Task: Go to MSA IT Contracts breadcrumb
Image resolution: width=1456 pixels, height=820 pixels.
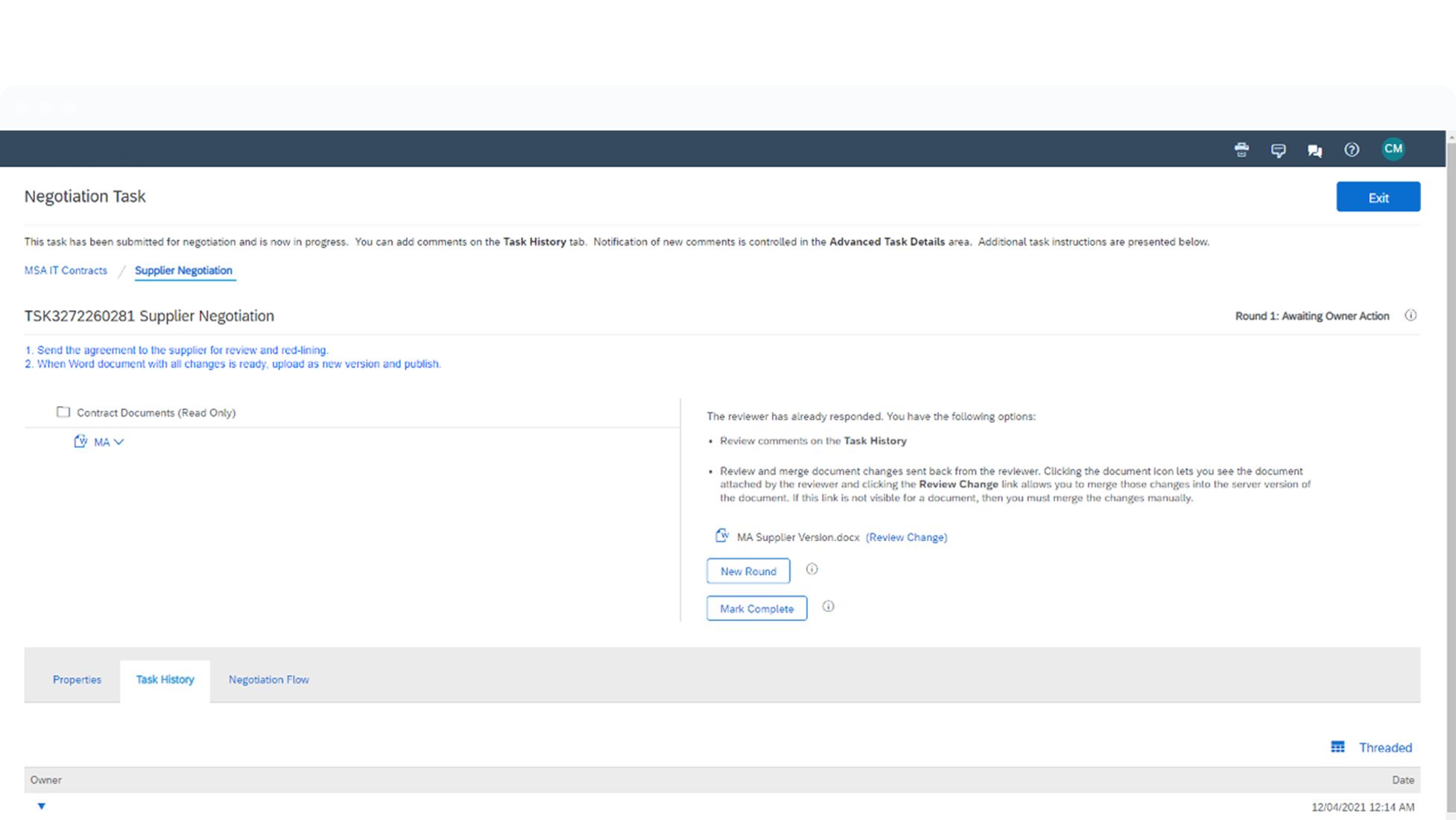Action: 66,271
